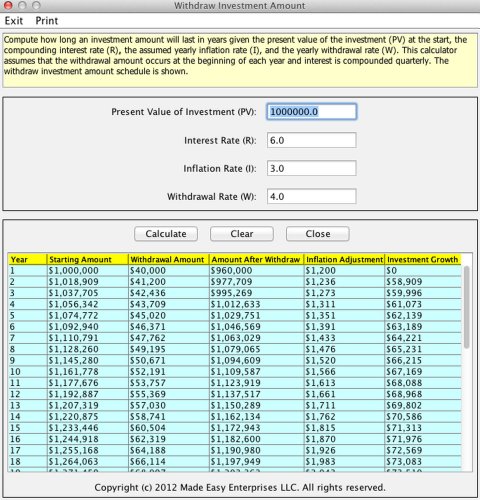
Task: Select the Investment Growth column header
Action: point(423,259)
